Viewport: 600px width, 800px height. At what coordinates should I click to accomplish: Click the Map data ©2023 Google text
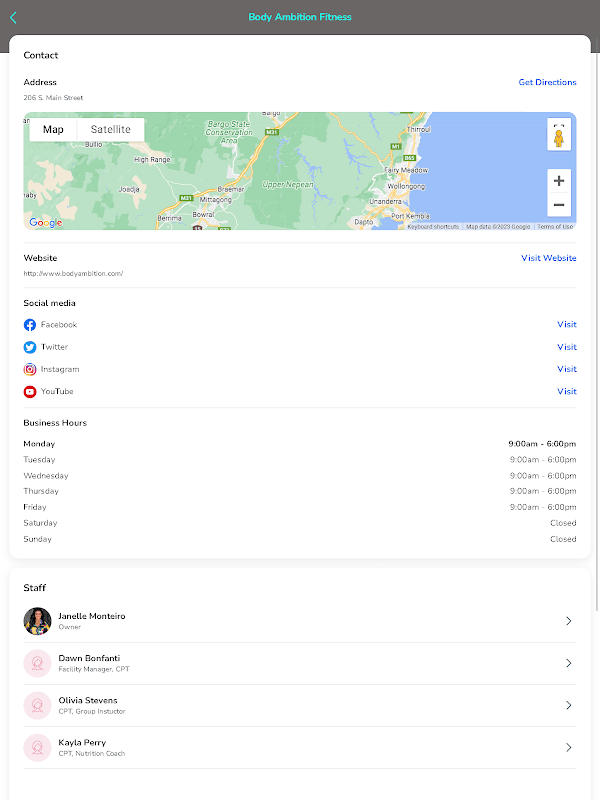[x=498, y=227]
